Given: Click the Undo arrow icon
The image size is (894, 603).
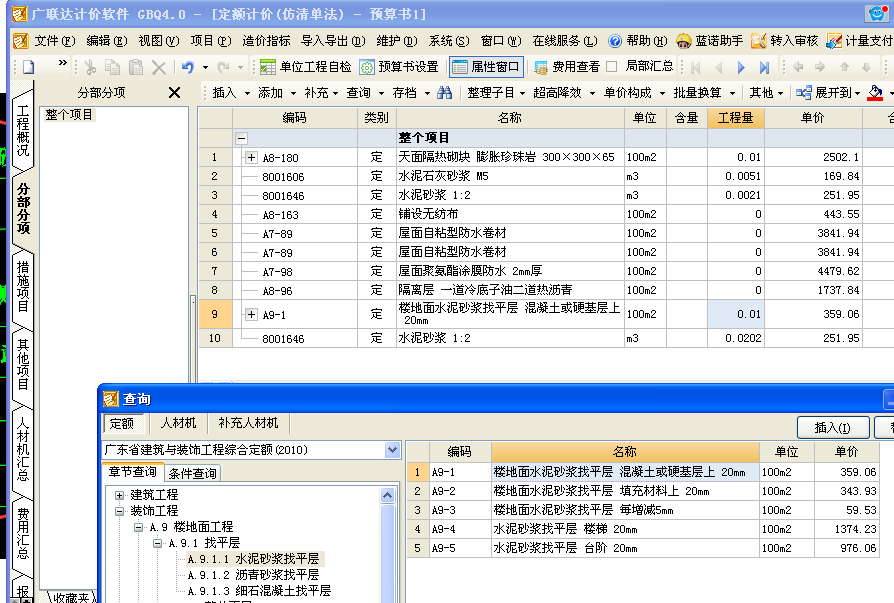Looking at the screenshot, I should tap(188, 67).
